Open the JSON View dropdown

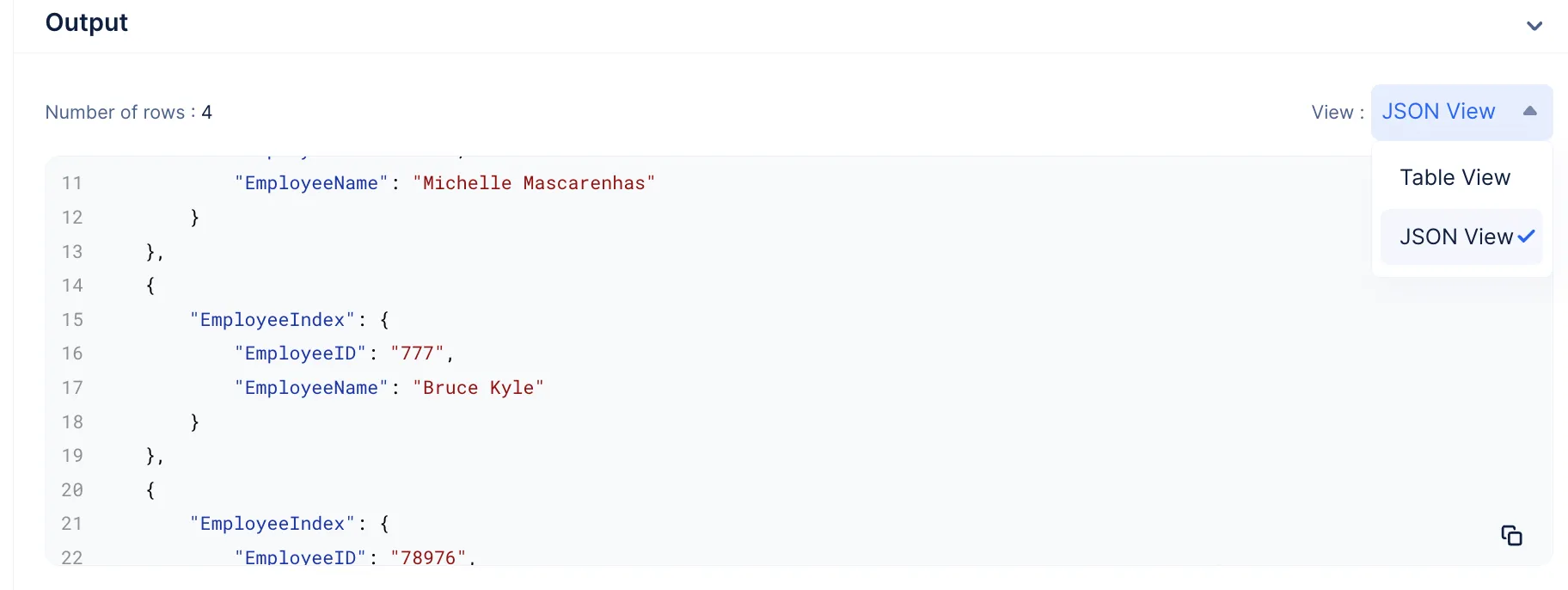1461,112
